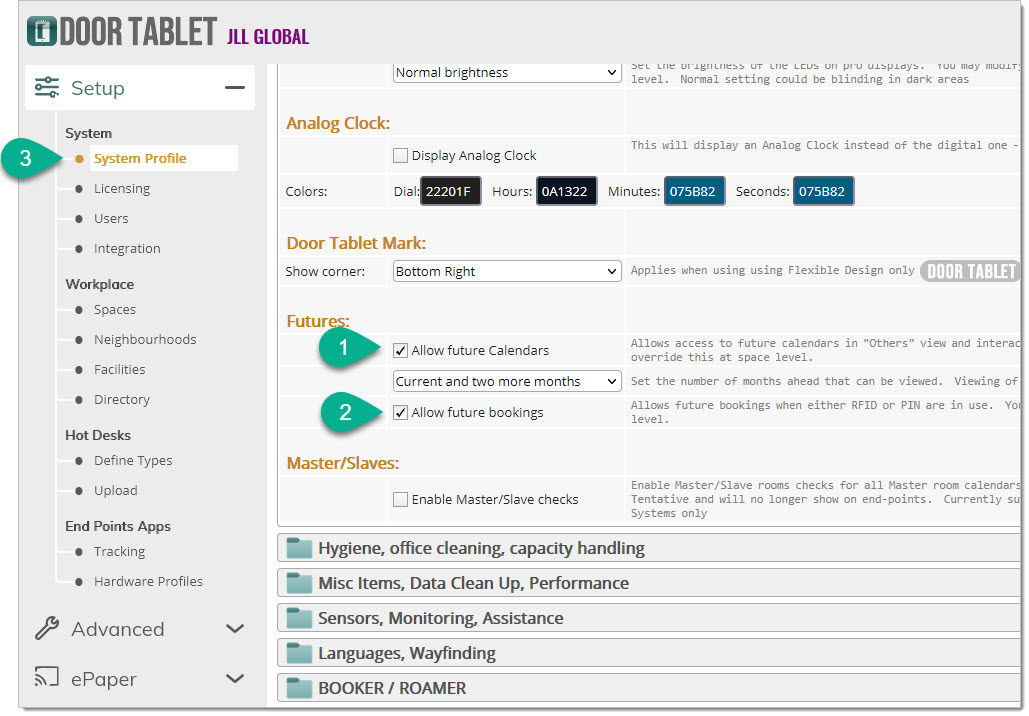Enable the Display Analog Clock checkbox

point(401,156)
